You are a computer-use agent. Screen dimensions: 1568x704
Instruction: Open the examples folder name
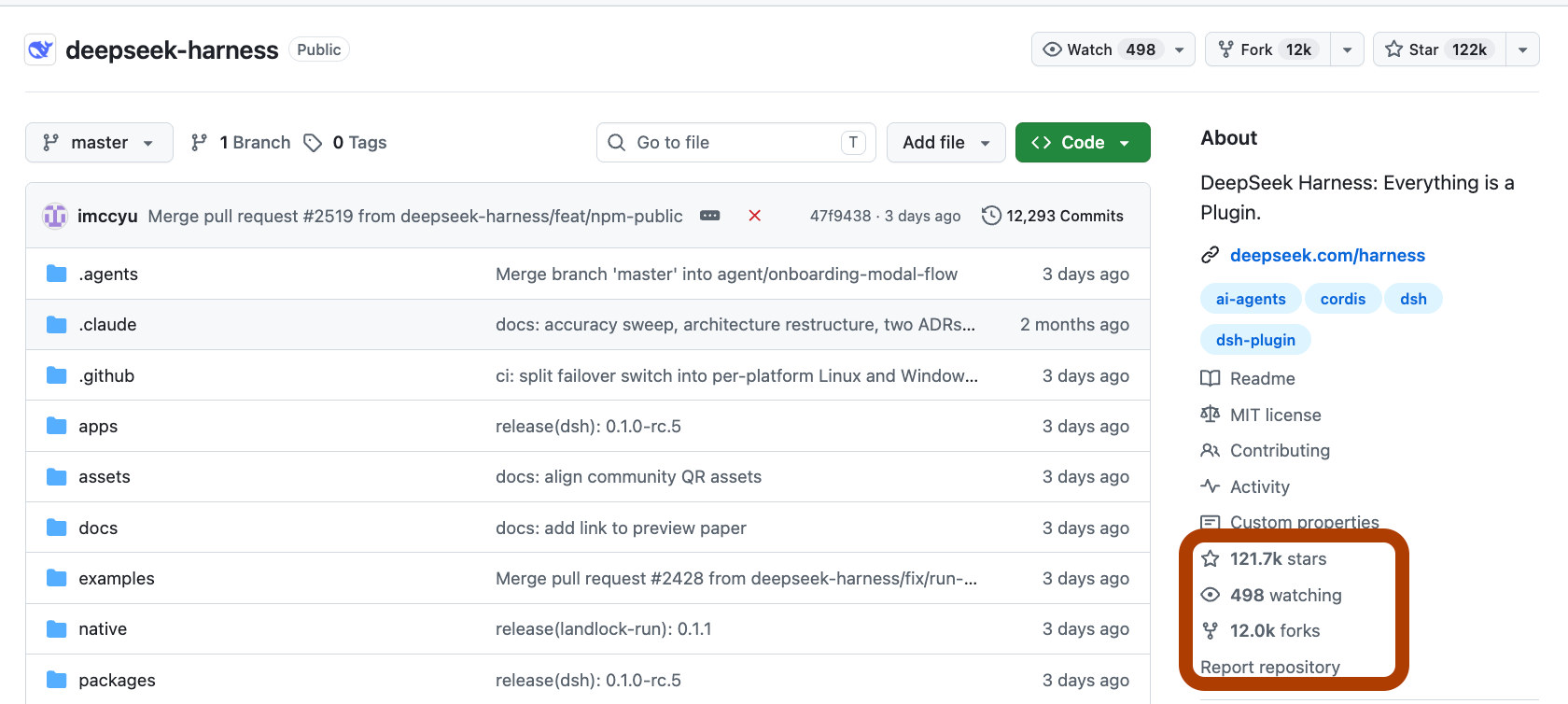(x=117, y=578)
